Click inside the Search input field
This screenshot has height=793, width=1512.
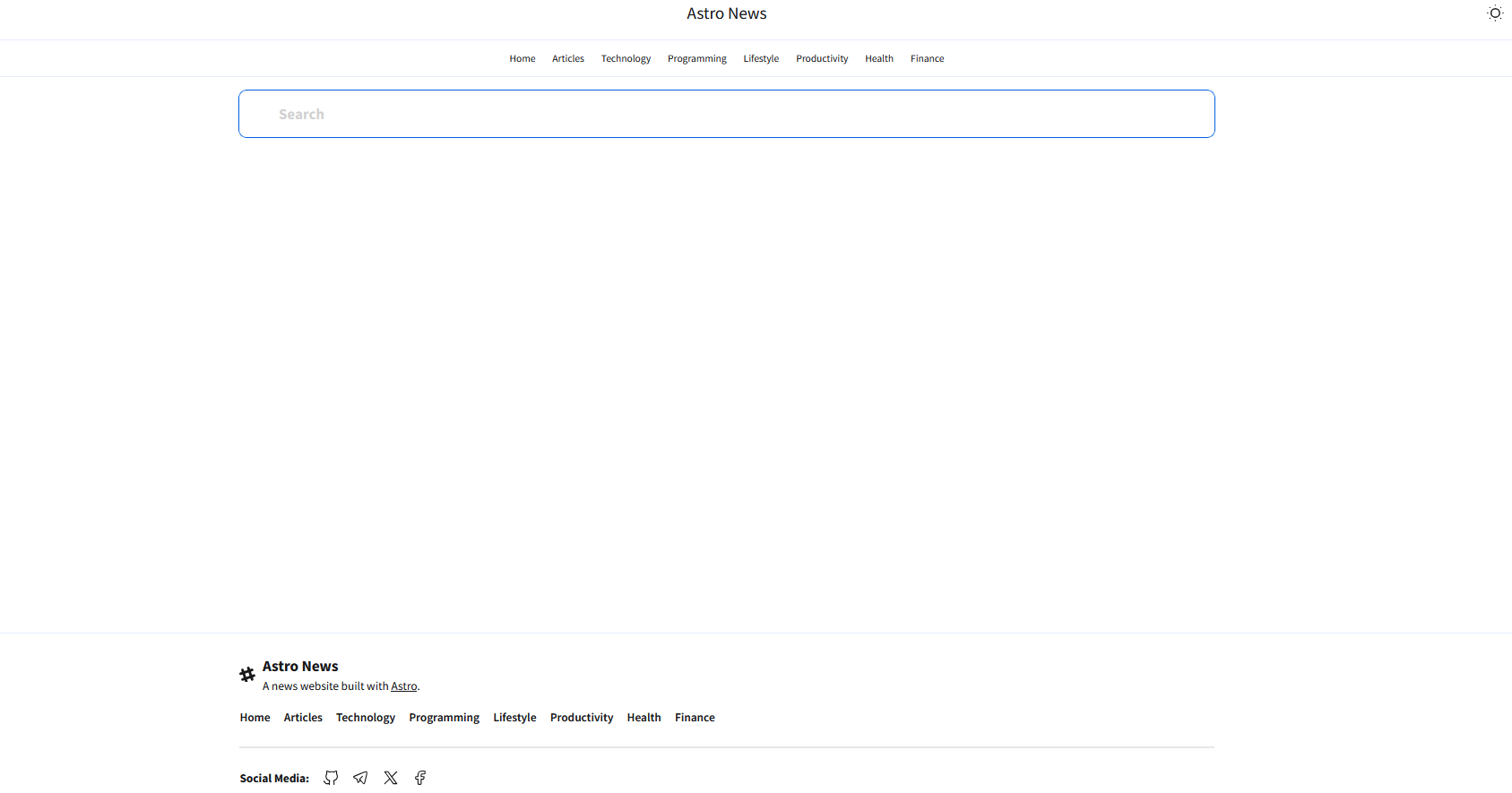point(726,114)
